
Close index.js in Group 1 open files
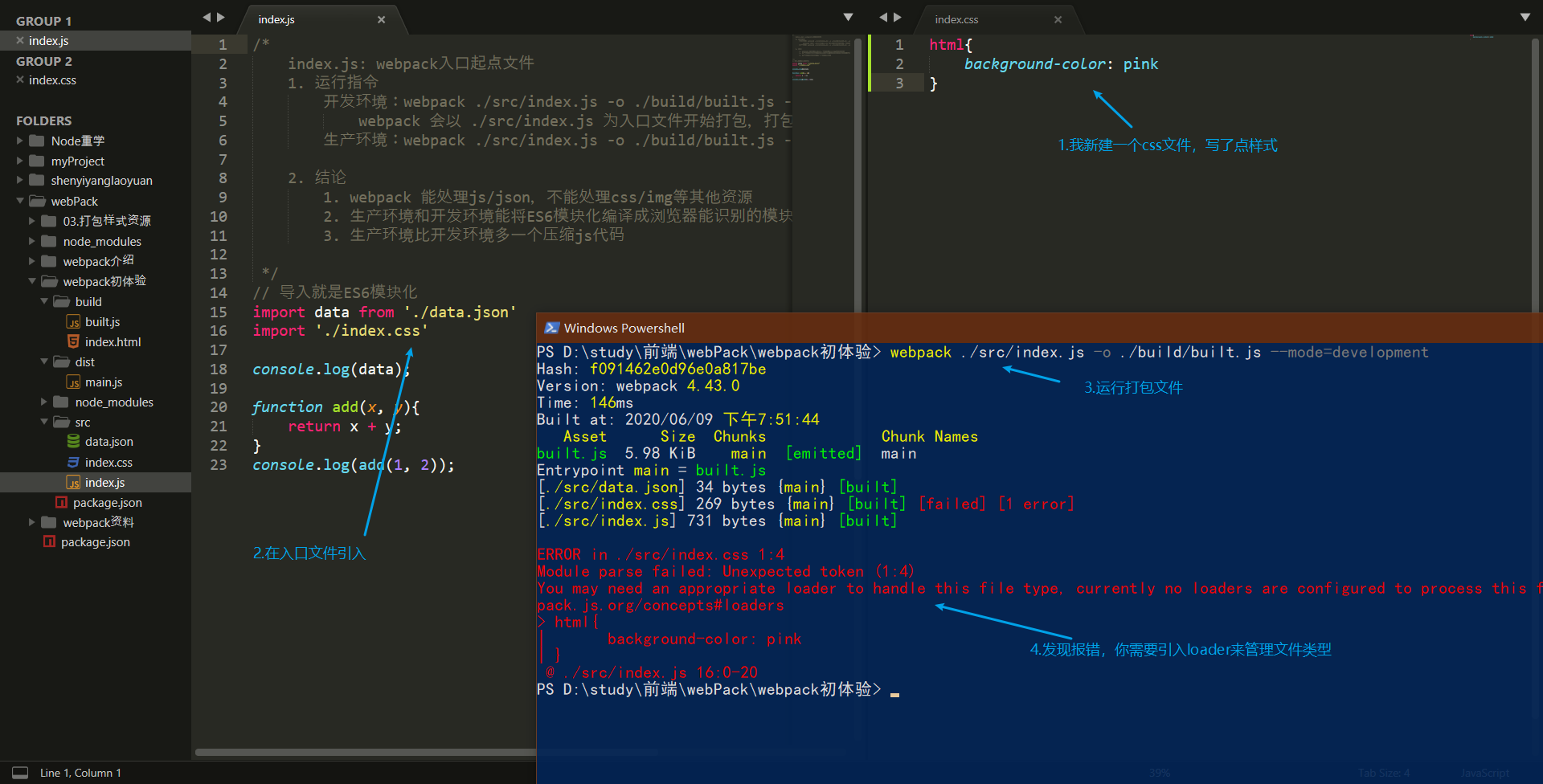click(x=20, y=41)
